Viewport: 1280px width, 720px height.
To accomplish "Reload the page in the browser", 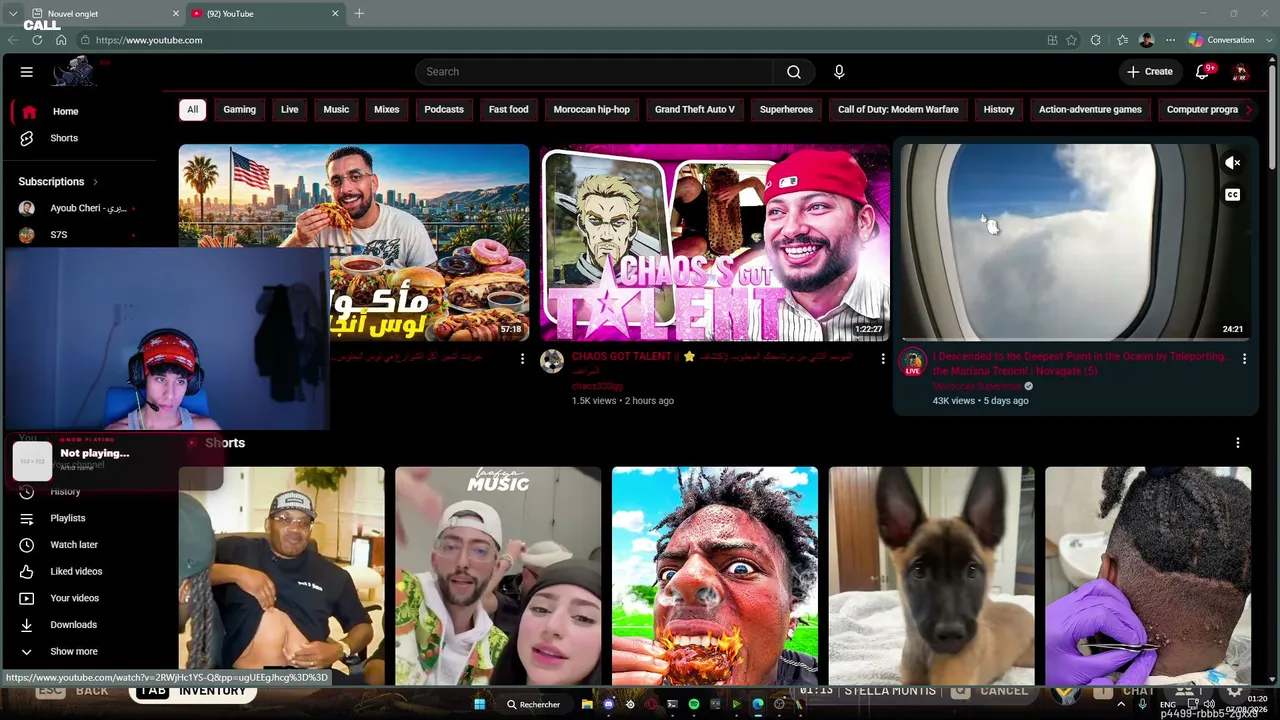I will coord(37,40).
